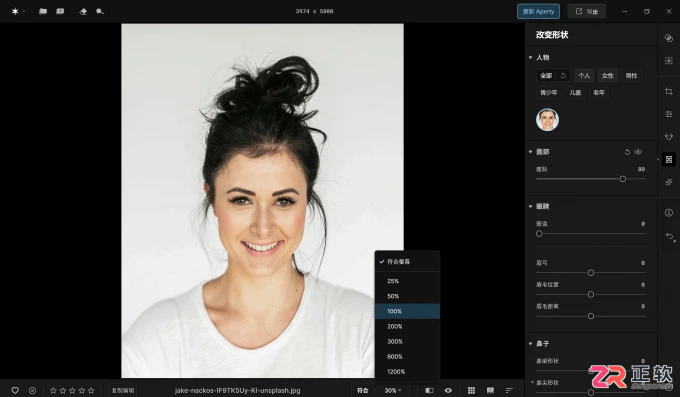Reset the 面部 face section adjustments
680x397 pixels.
(627, 152)
